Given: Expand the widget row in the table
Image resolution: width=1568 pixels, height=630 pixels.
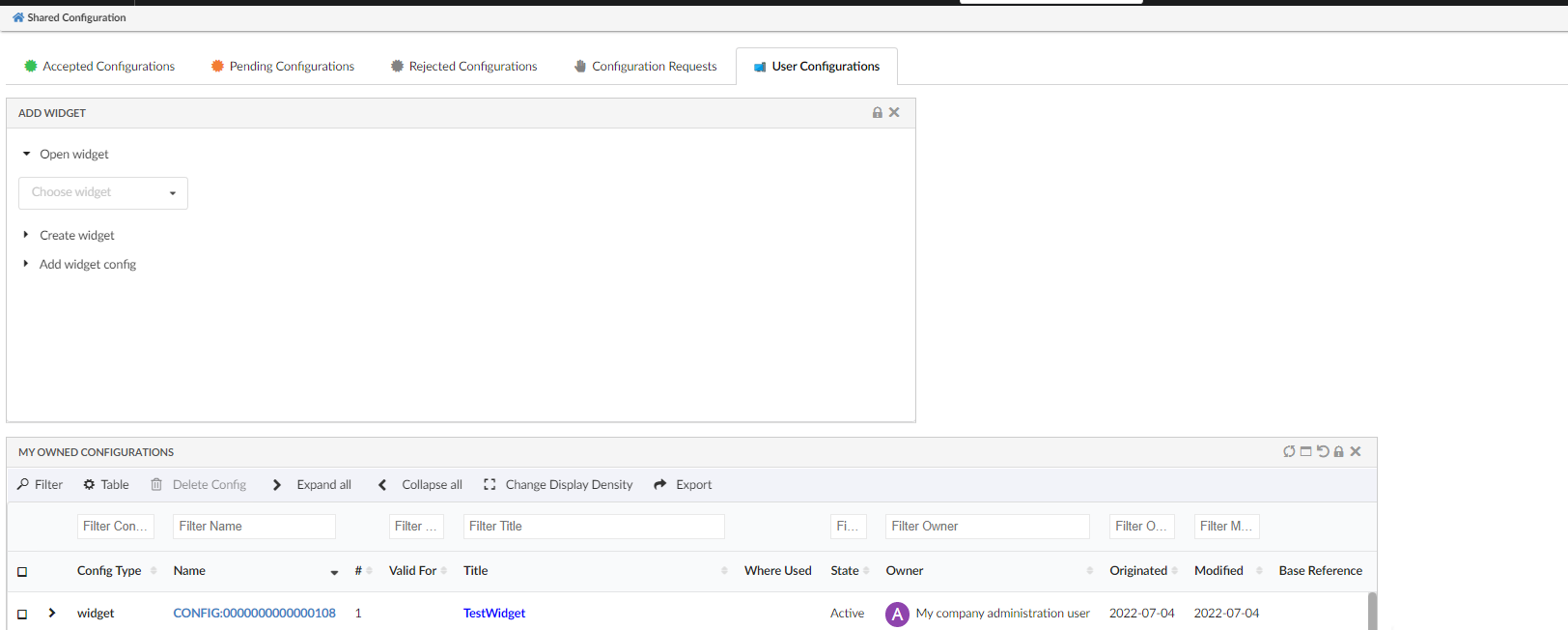Looking at the screenshot, I should point(52,614).
